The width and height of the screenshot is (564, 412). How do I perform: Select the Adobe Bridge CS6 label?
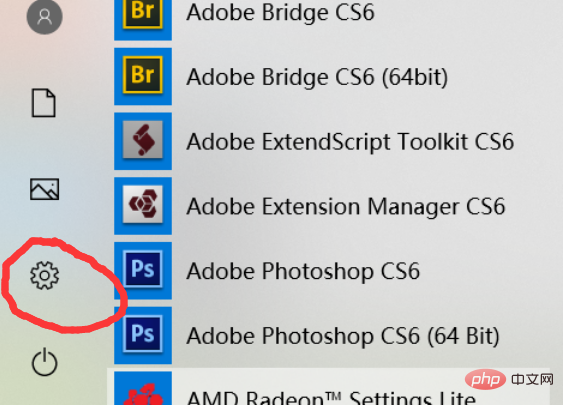[281, 13]
